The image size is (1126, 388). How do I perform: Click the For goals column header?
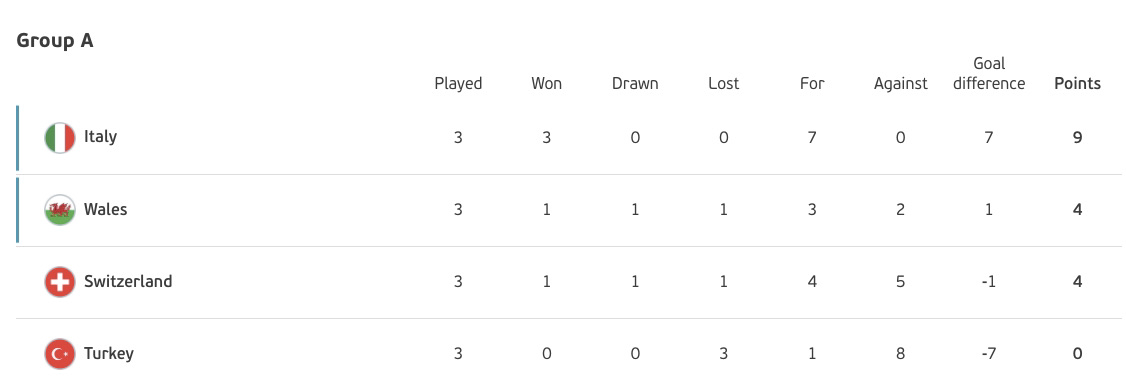point(812,83)
